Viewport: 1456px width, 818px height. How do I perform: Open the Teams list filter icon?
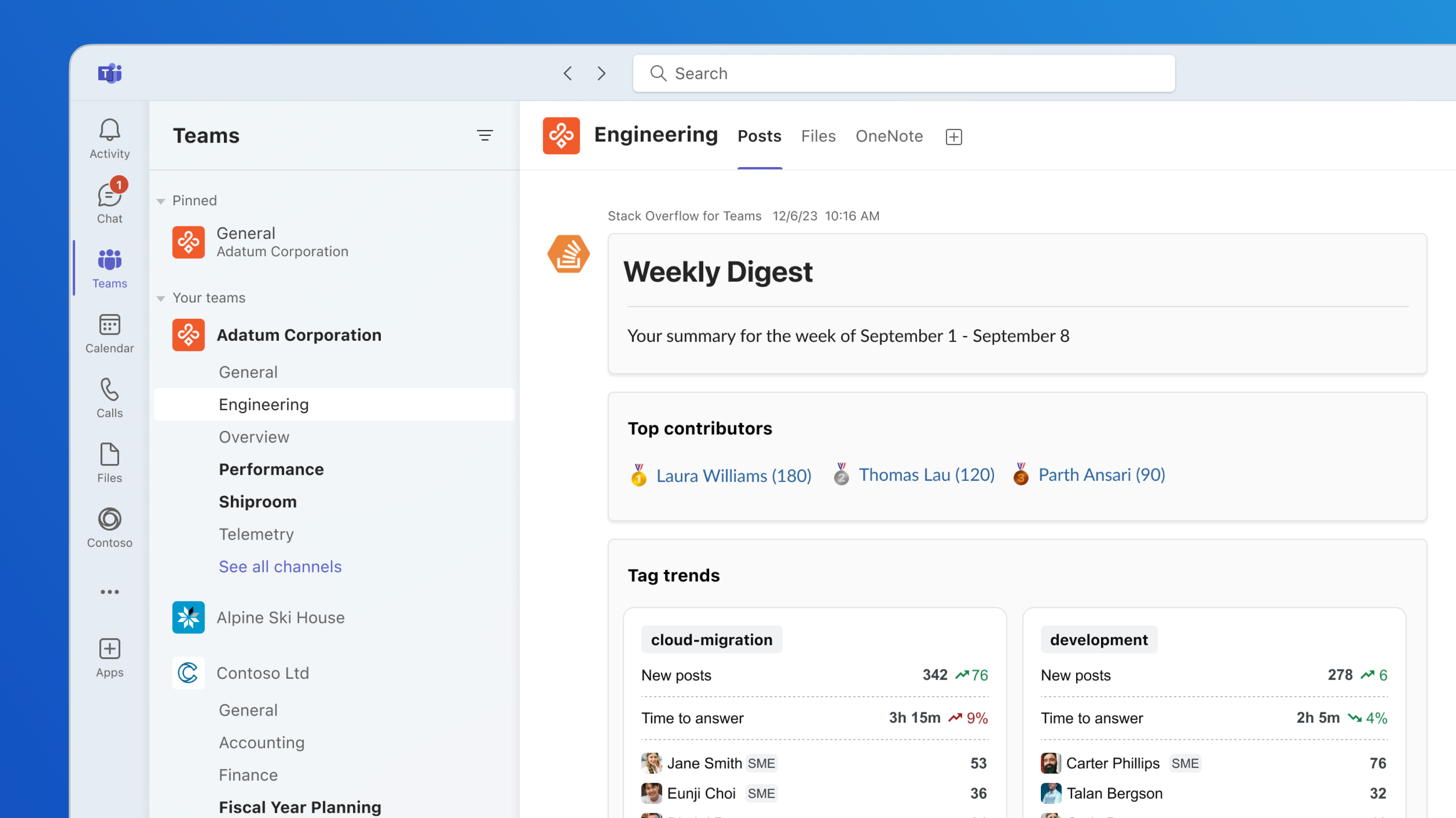[484, 136]
